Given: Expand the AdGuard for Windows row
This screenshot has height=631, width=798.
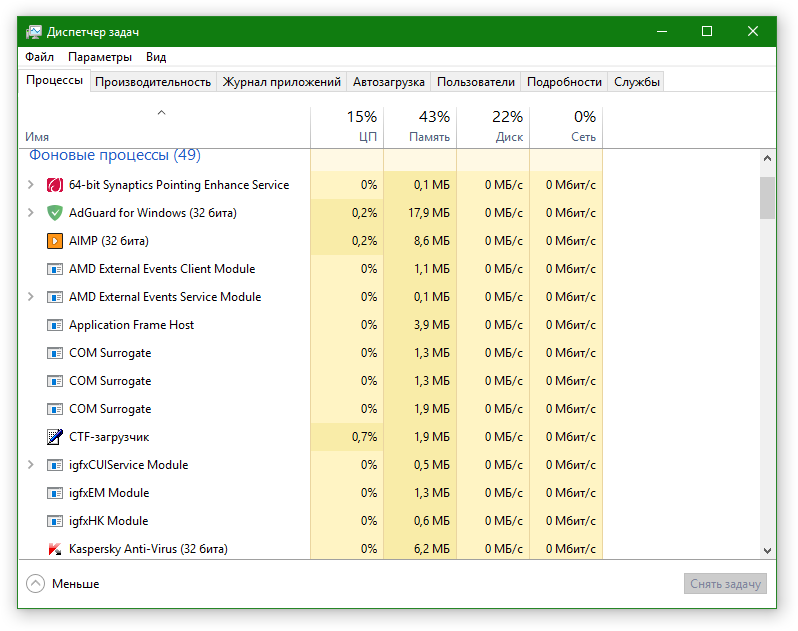Looking at the screenshot, I should click(x=31, y=213).
